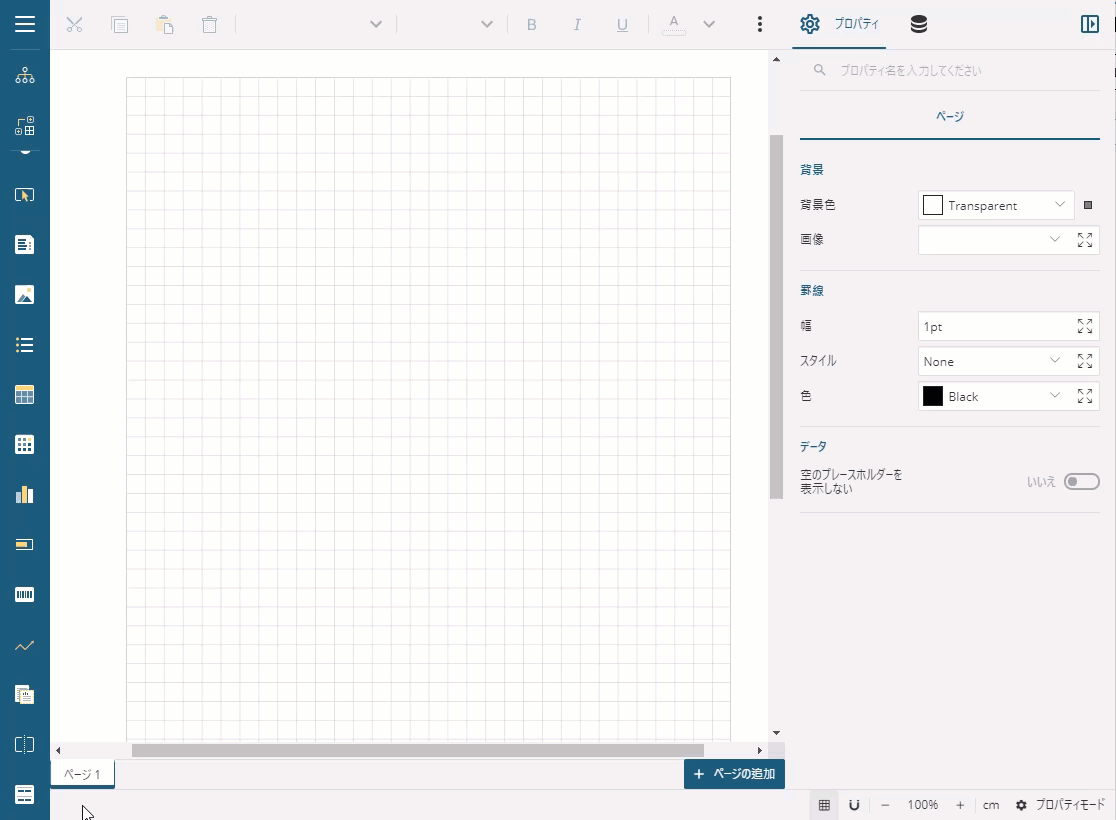
Task: Click the プロパティモード button
Action: tap(1060, 805)
